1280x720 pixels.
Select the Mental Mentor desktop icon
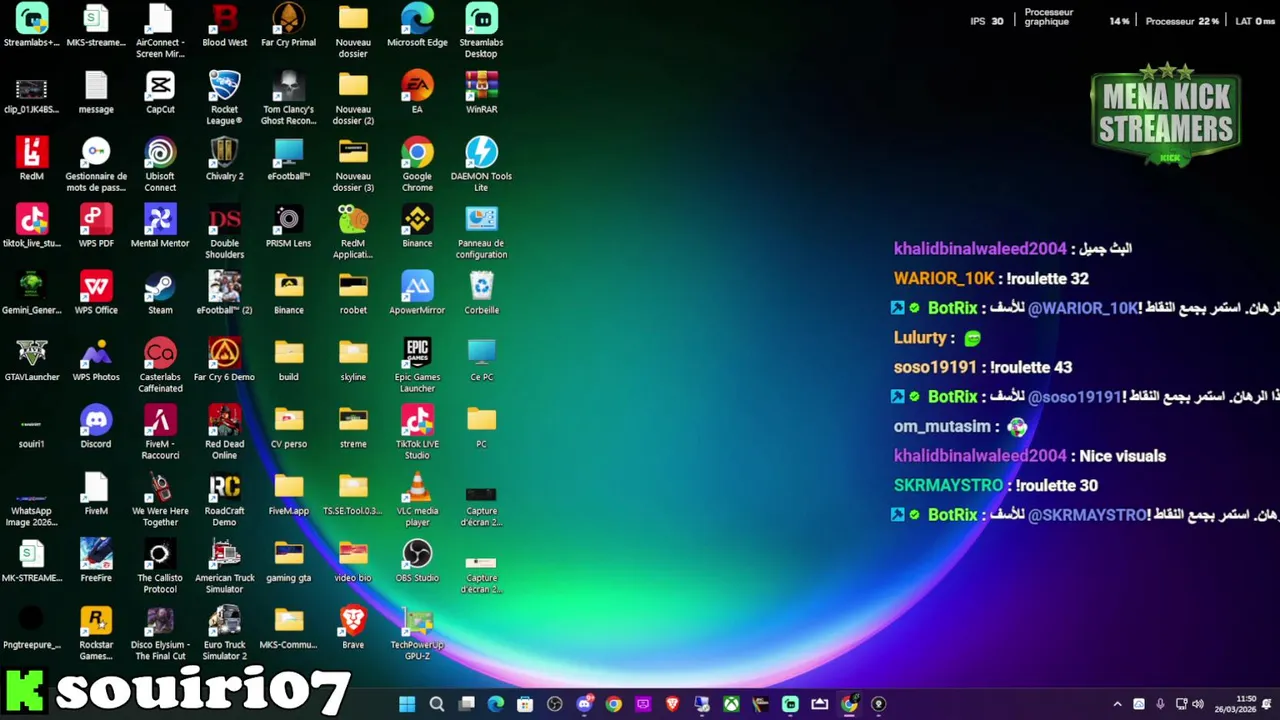[160, 228]
